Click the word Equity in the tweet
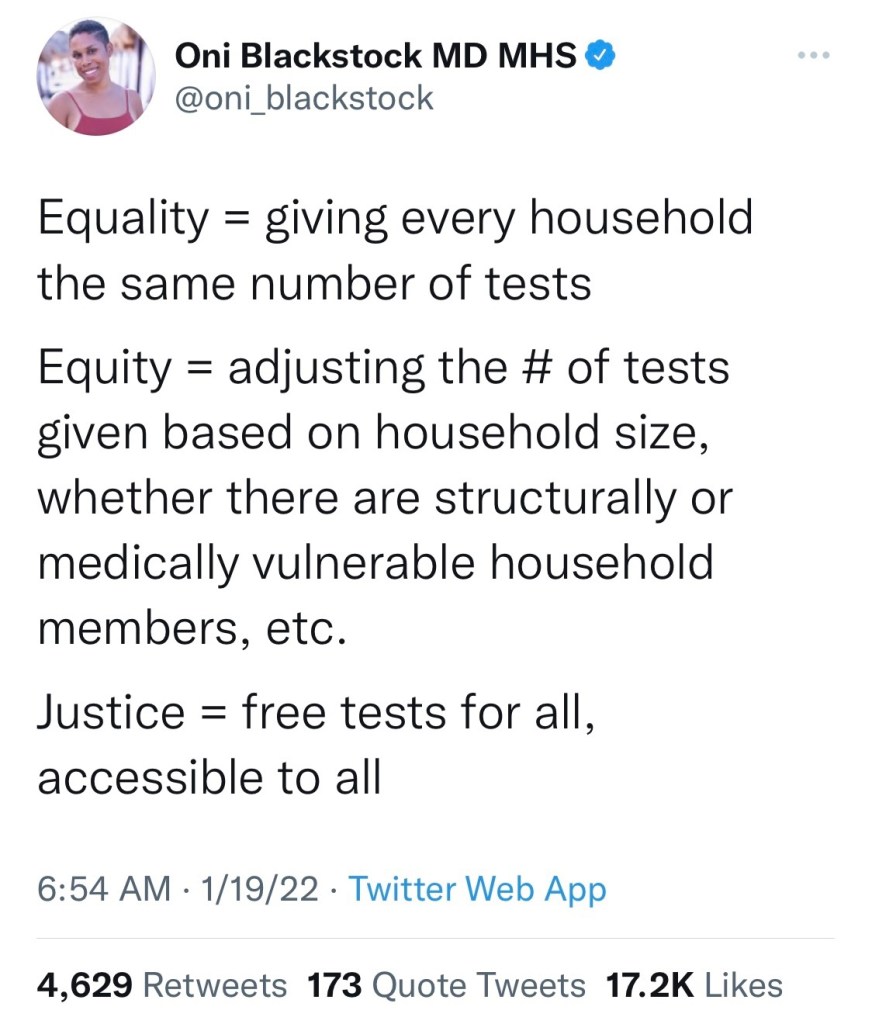Screen dimensions: 872x1024 105,368
